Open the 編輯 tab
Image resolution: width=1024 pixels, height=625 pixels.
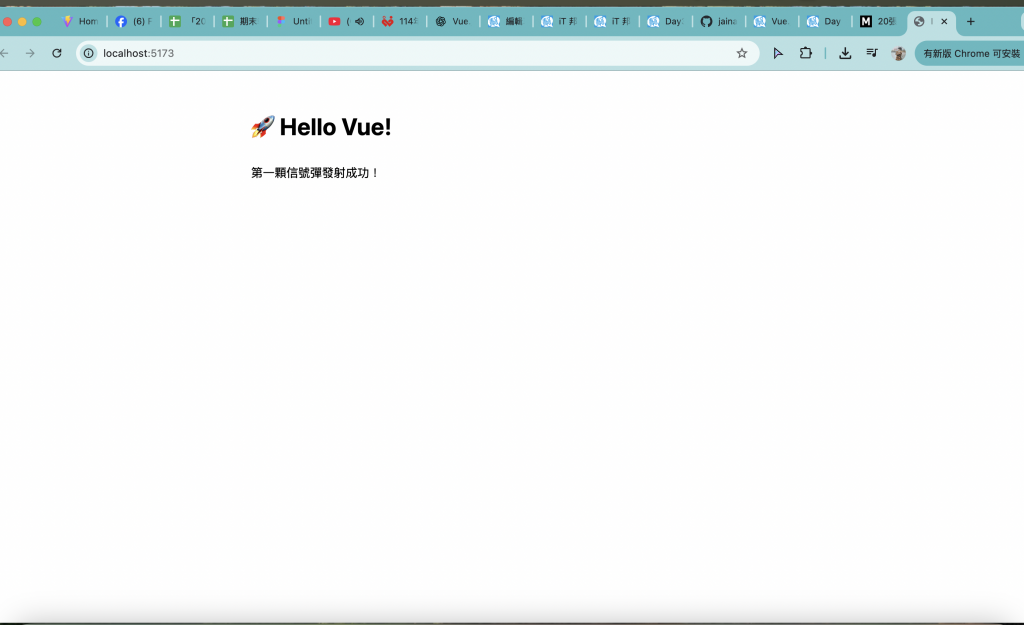click(506, 22)
